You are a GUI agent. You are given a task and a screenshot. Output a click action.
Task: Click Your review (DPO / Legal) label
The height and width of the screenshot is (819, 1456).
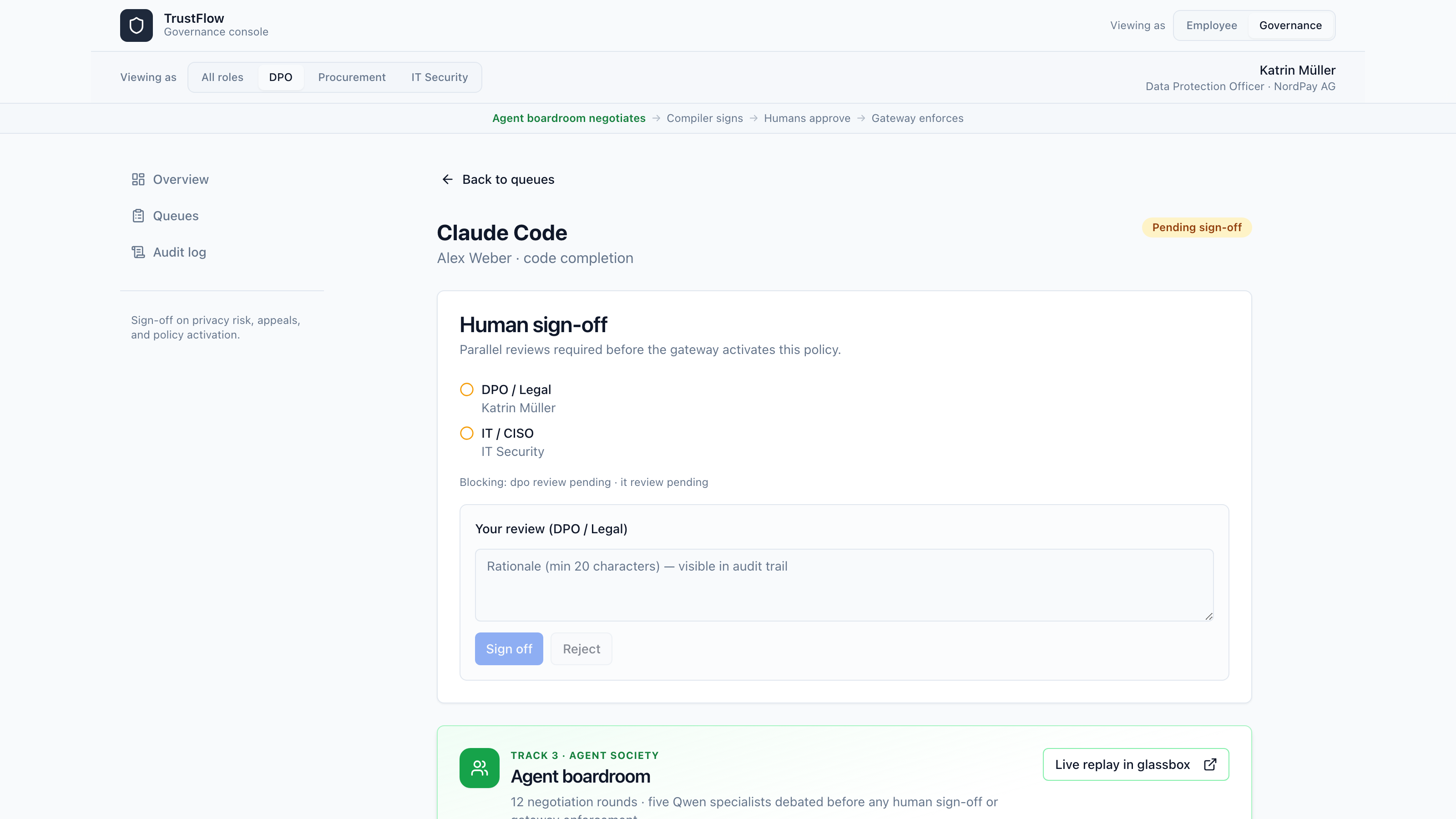tap(551, 529)
